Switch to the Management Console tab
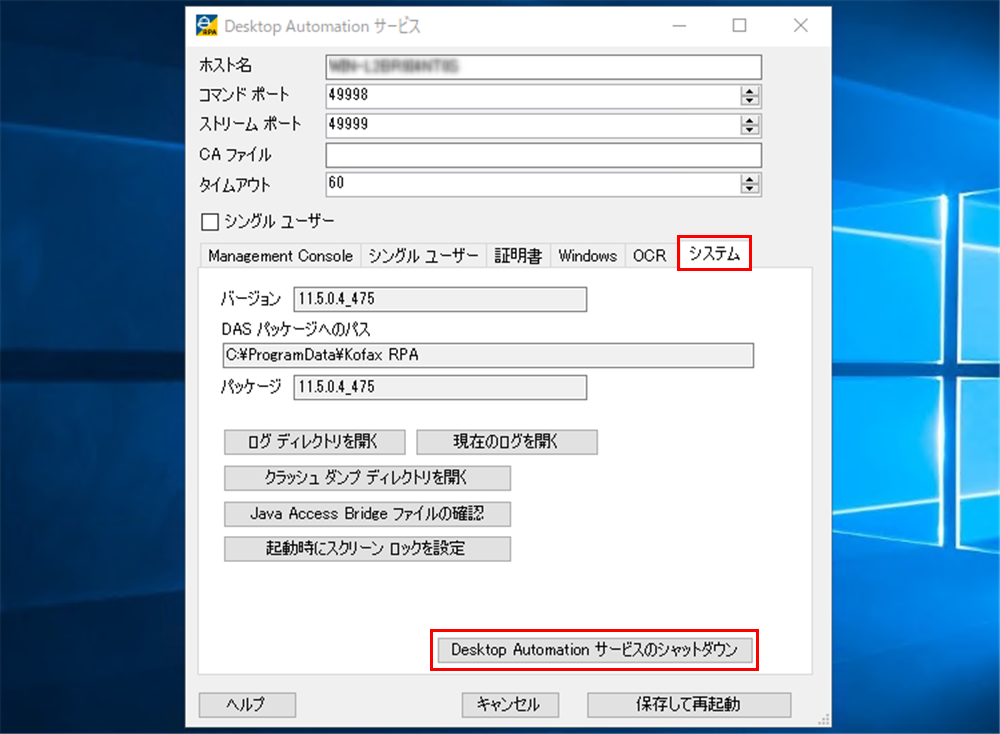The height and width of the screenshot is (734, 1000). (x=281, y=256)
